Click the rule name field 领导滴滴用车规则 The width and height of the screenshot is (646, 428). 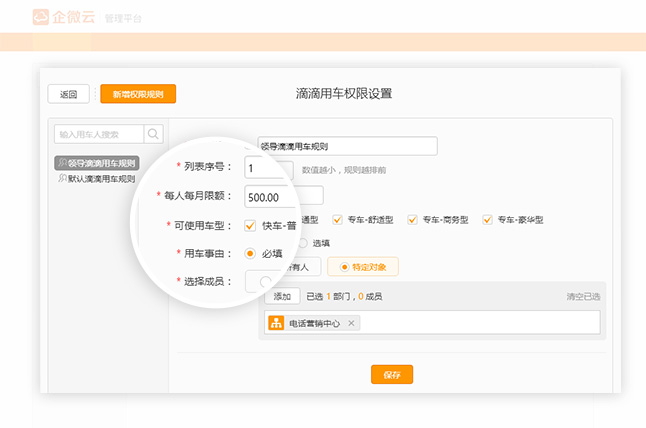click(x=347, y=146)
